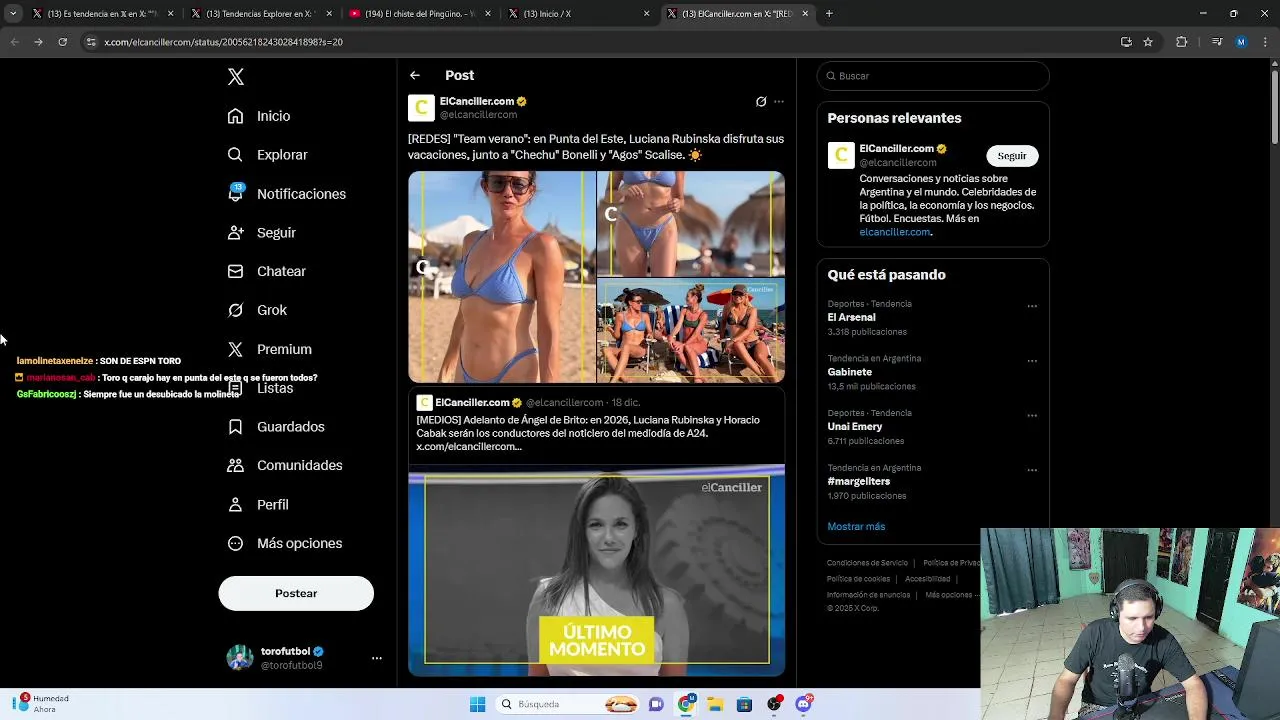Open Discord from the taskbar
The width and height of the screenshot is (1280, 720).
coord(803,704)
